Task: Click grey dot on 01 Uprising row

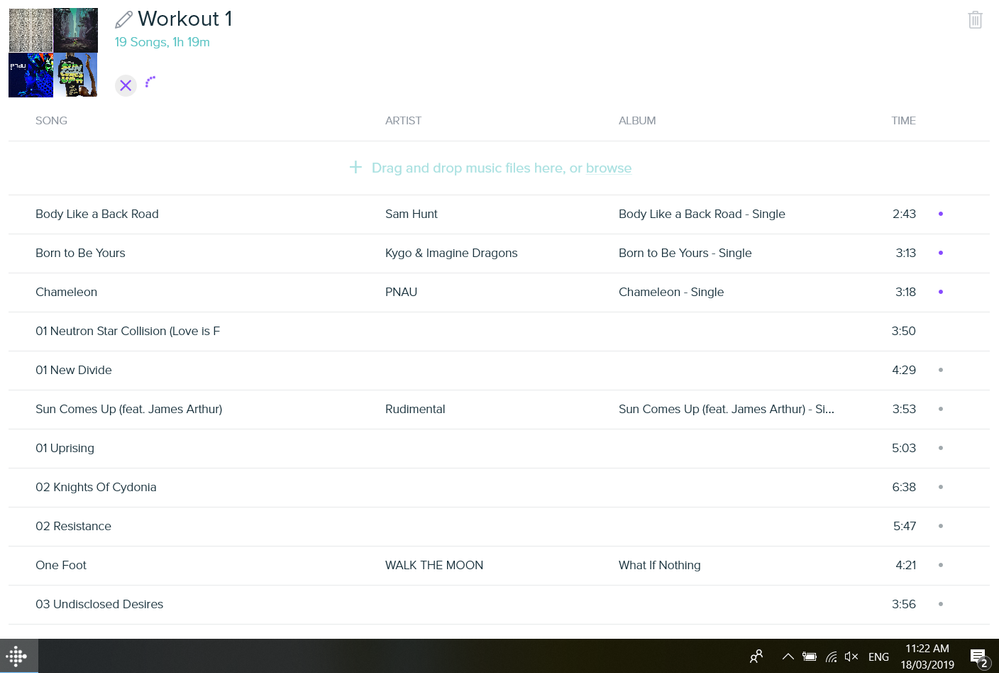Action: [940, 448]
